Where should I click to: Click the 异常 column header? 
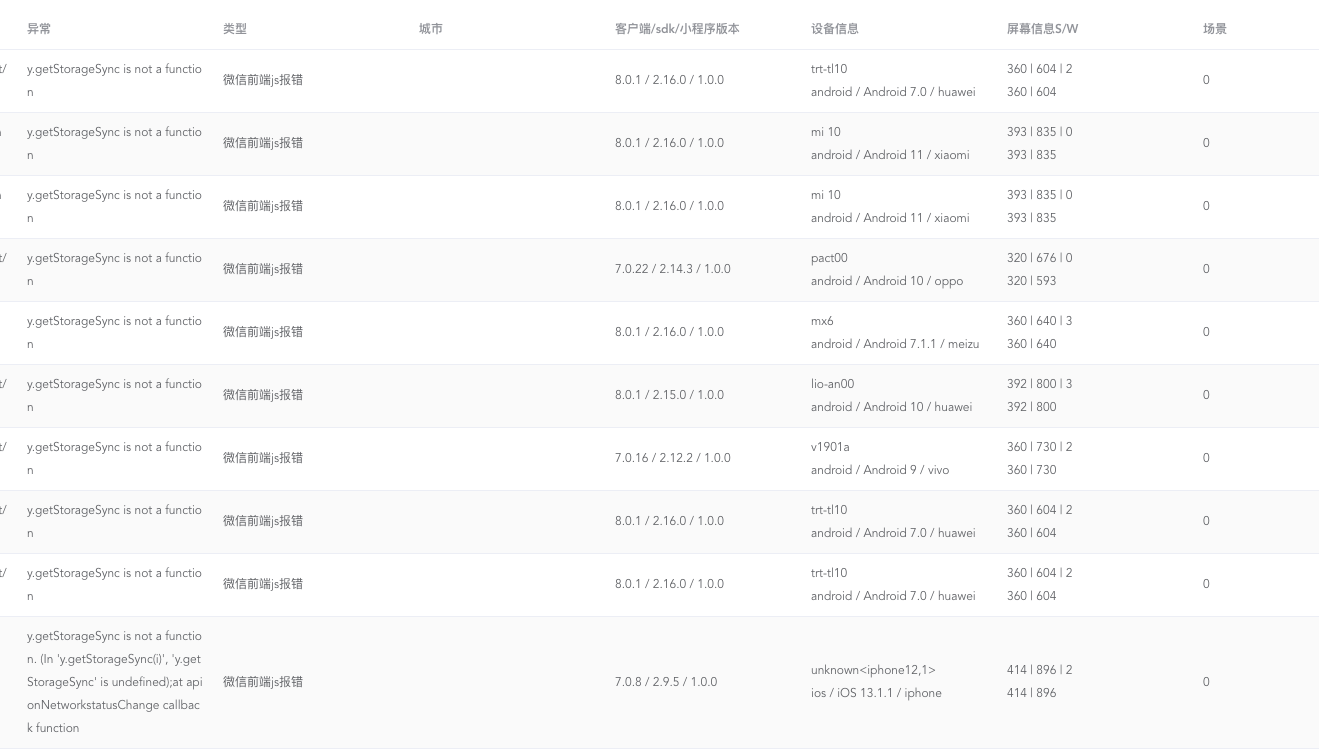[39, 29]
